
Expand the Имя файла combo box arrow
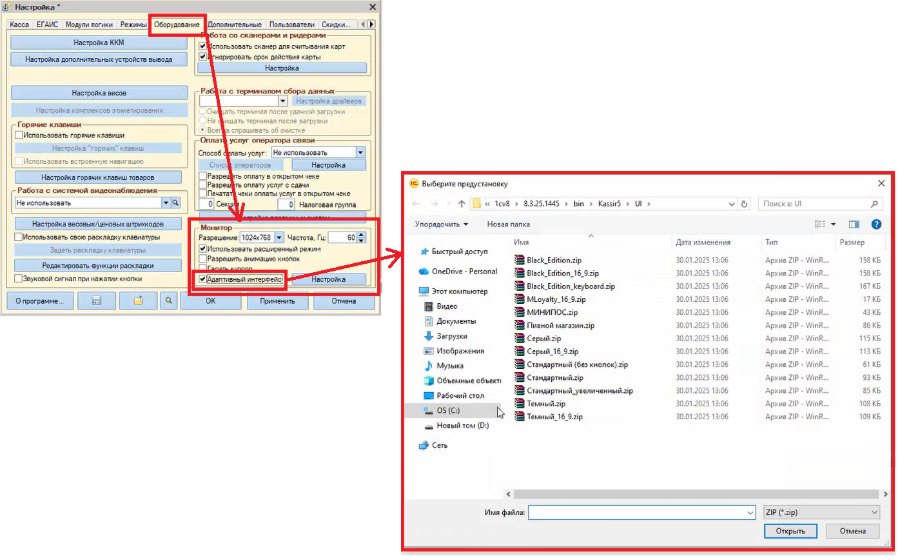pyautogui.click(x=750, y=512)
